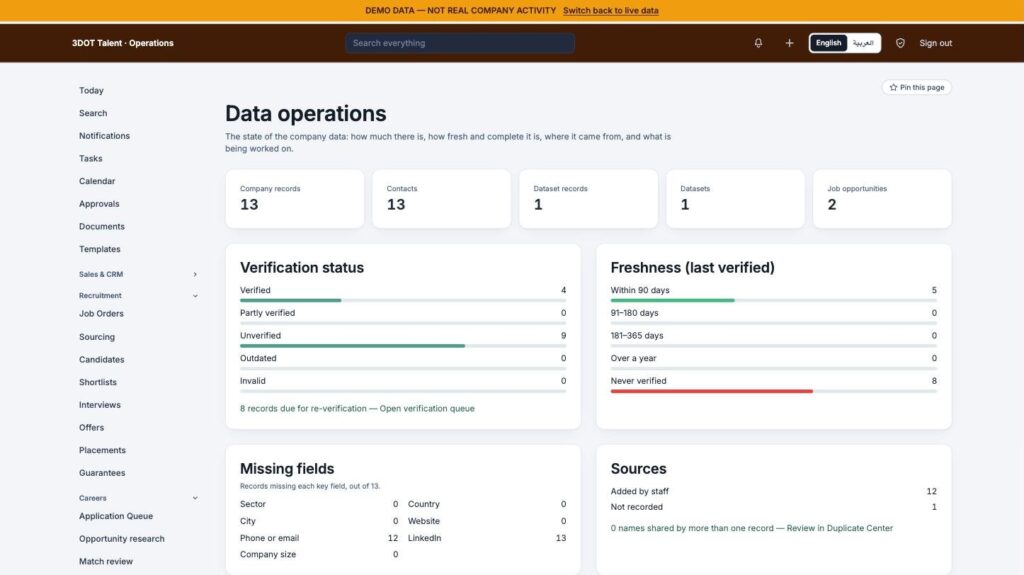This screenshot has width=1024, height=575.
Task: Click the Contacts card
Action: (x=441, y=199)
